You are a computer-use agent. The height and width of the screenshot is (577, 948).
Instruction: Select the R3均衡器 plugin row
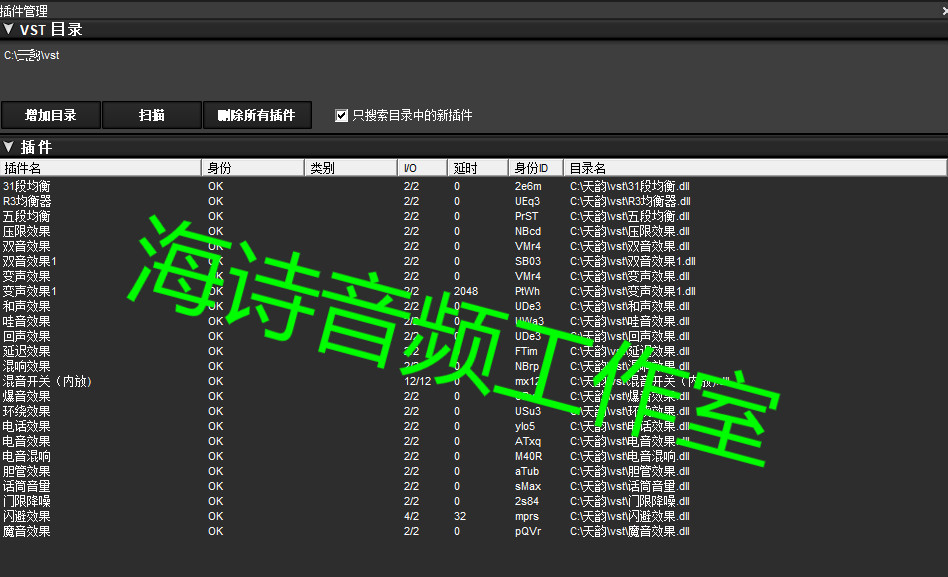[474, 201]
